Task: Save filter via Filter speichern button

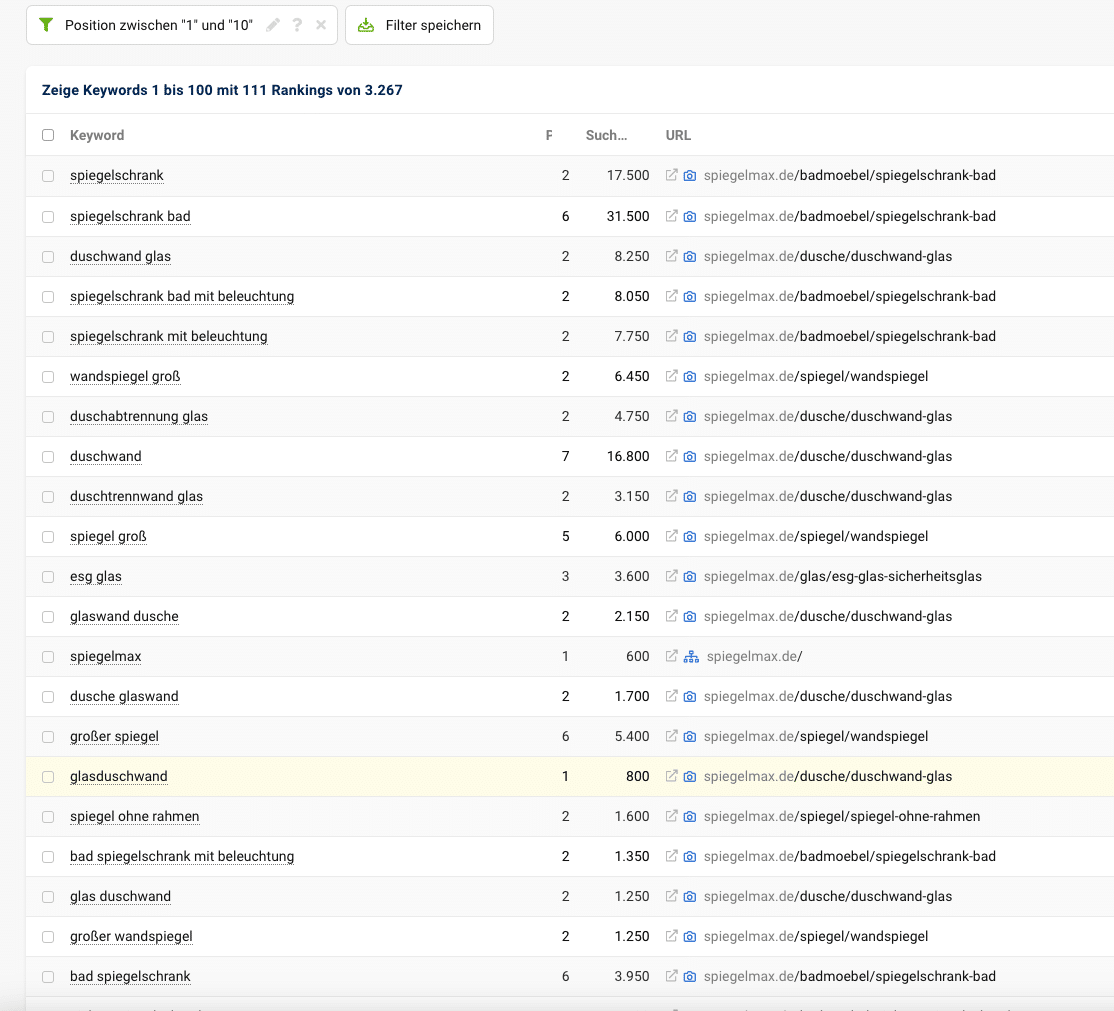Action: click(419, 26)
